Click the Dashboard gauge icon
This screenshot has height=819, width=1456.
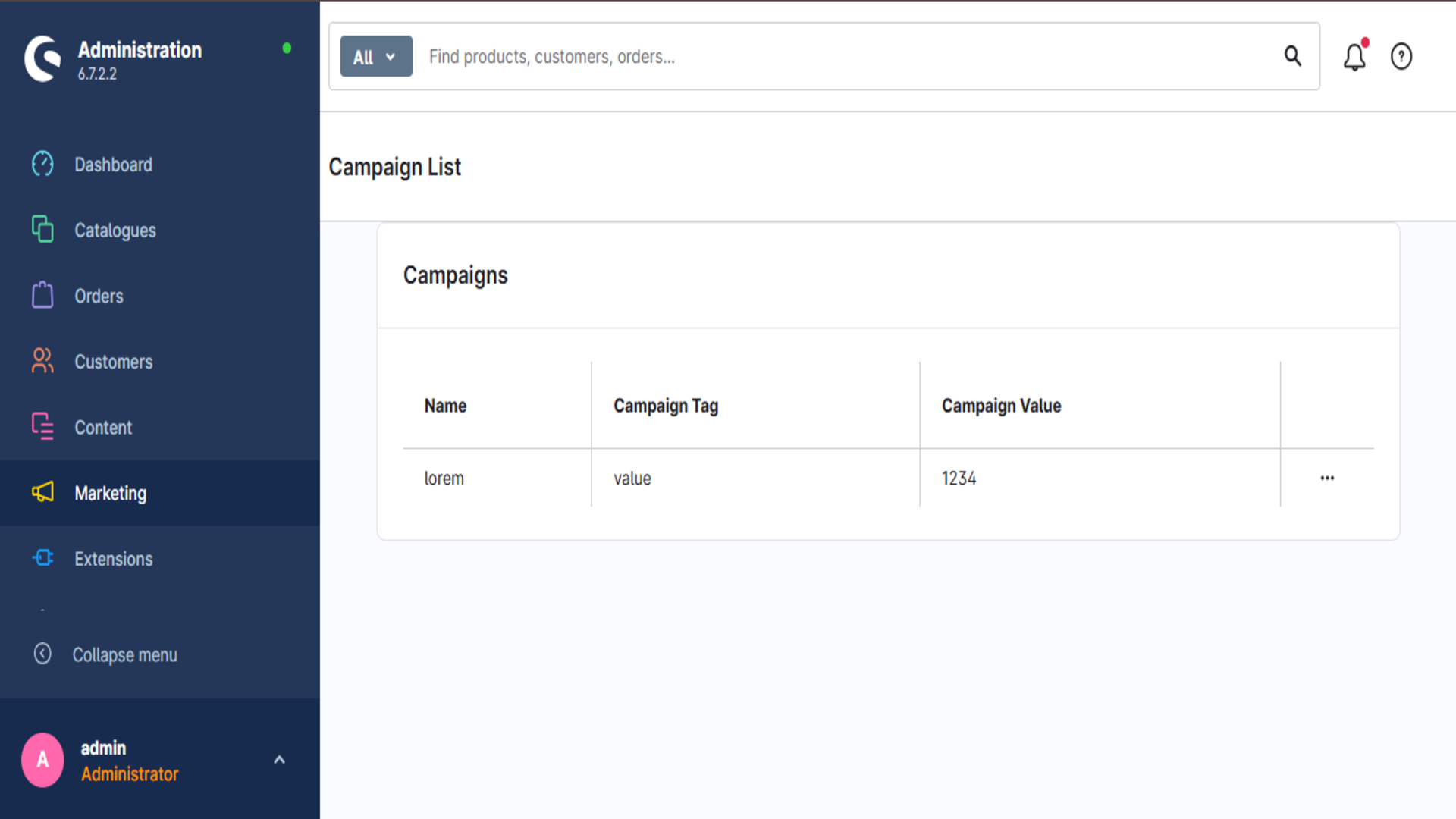click(x=42, y=164)
